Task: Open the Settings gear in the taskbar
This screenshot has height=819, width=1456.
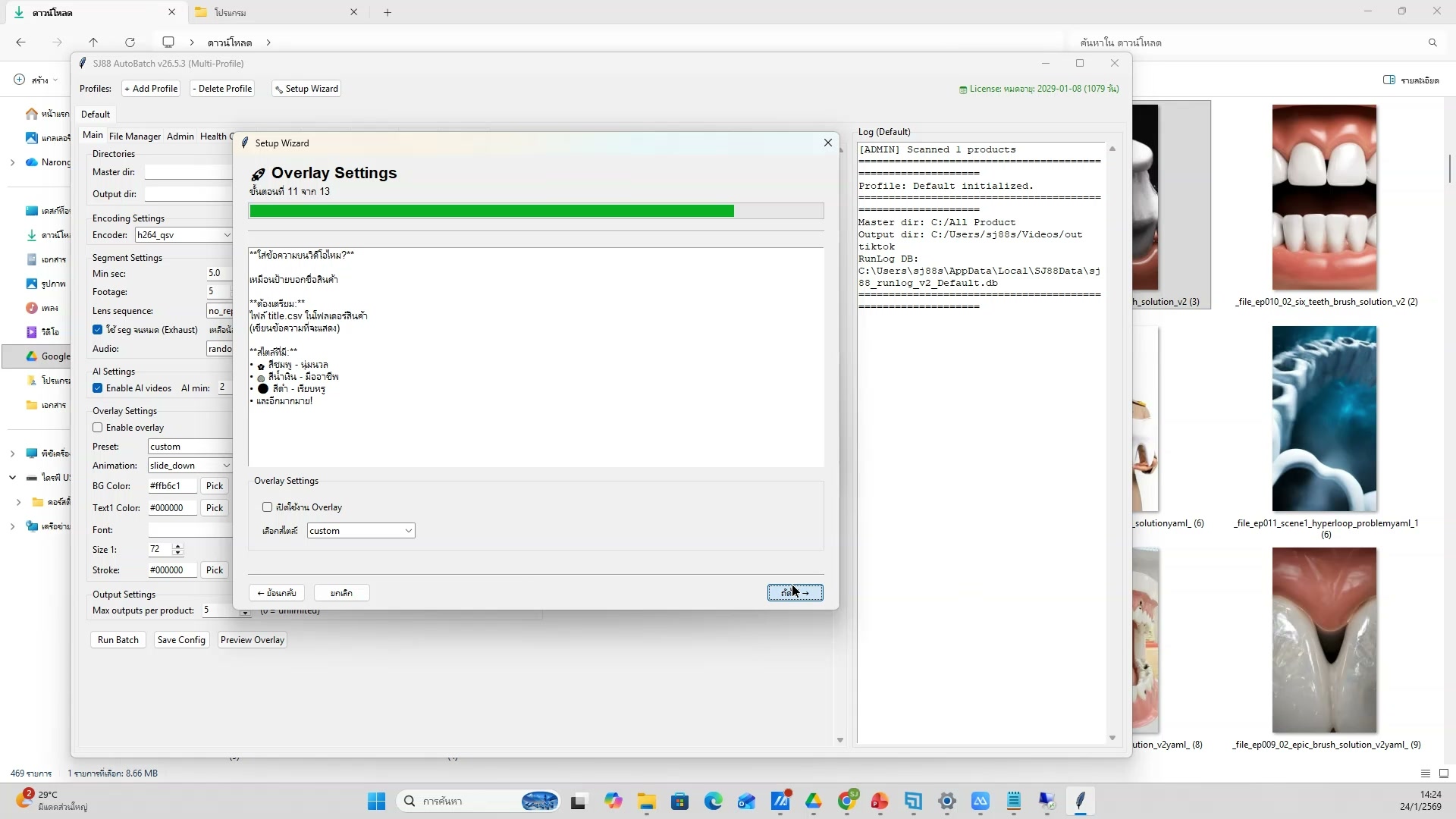Action: coord(946,801)
